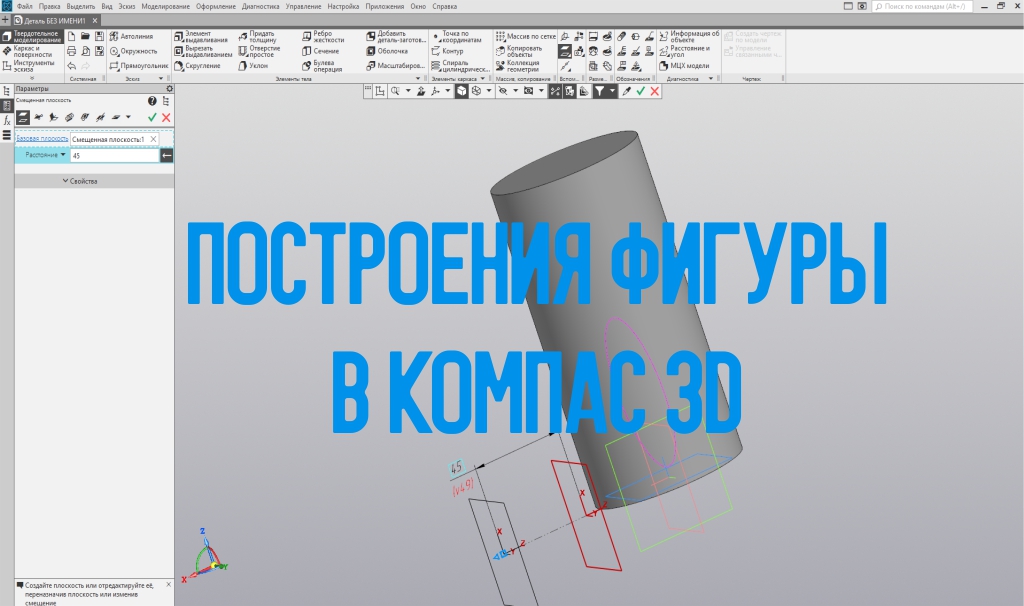The height and width of the screenshot is (606, 1024).
Task: Click the Базовая плоскость link
Action: click(x=42, y=139)
